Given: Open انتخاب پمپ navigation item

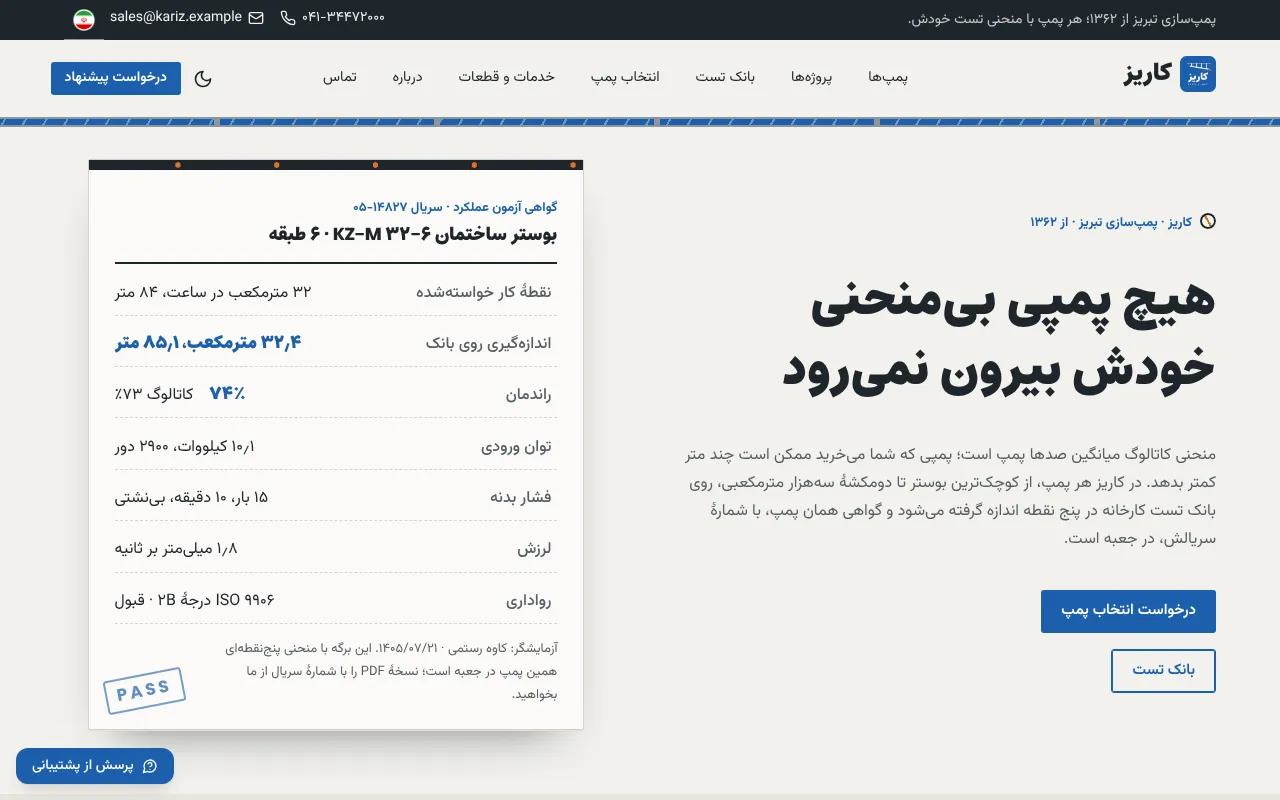Looking at the screenshot, I should pos(625,77).
